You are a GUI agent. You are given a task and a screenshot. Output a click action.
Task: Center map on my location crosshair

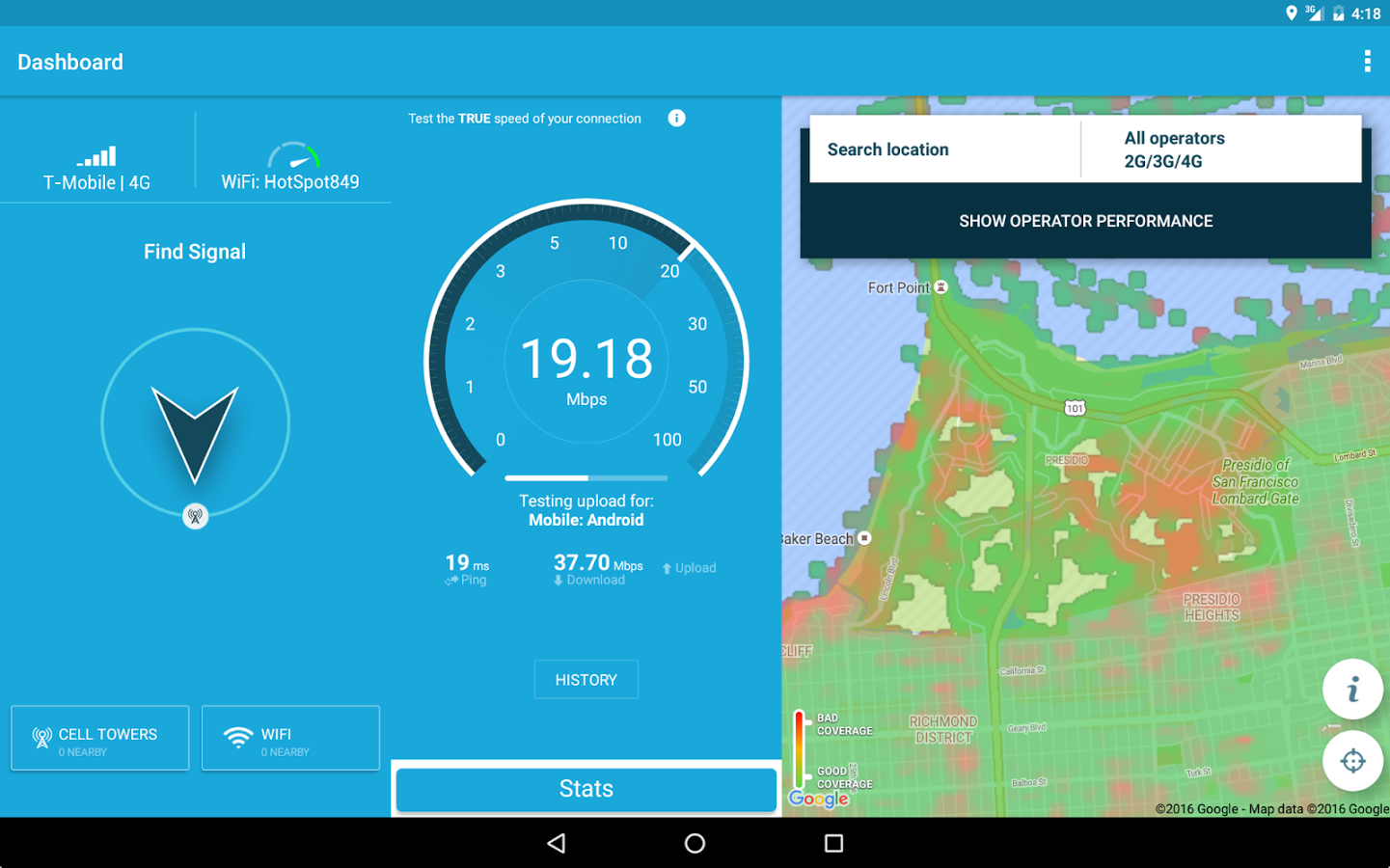(x=1352, y=761)
